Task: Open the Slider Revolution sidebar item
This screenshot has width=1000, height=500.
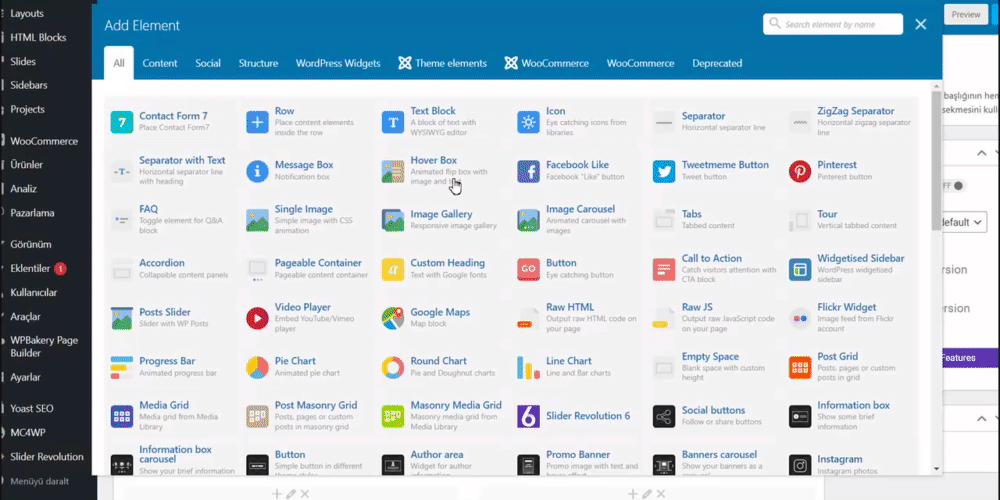Action: click(47, 457)
